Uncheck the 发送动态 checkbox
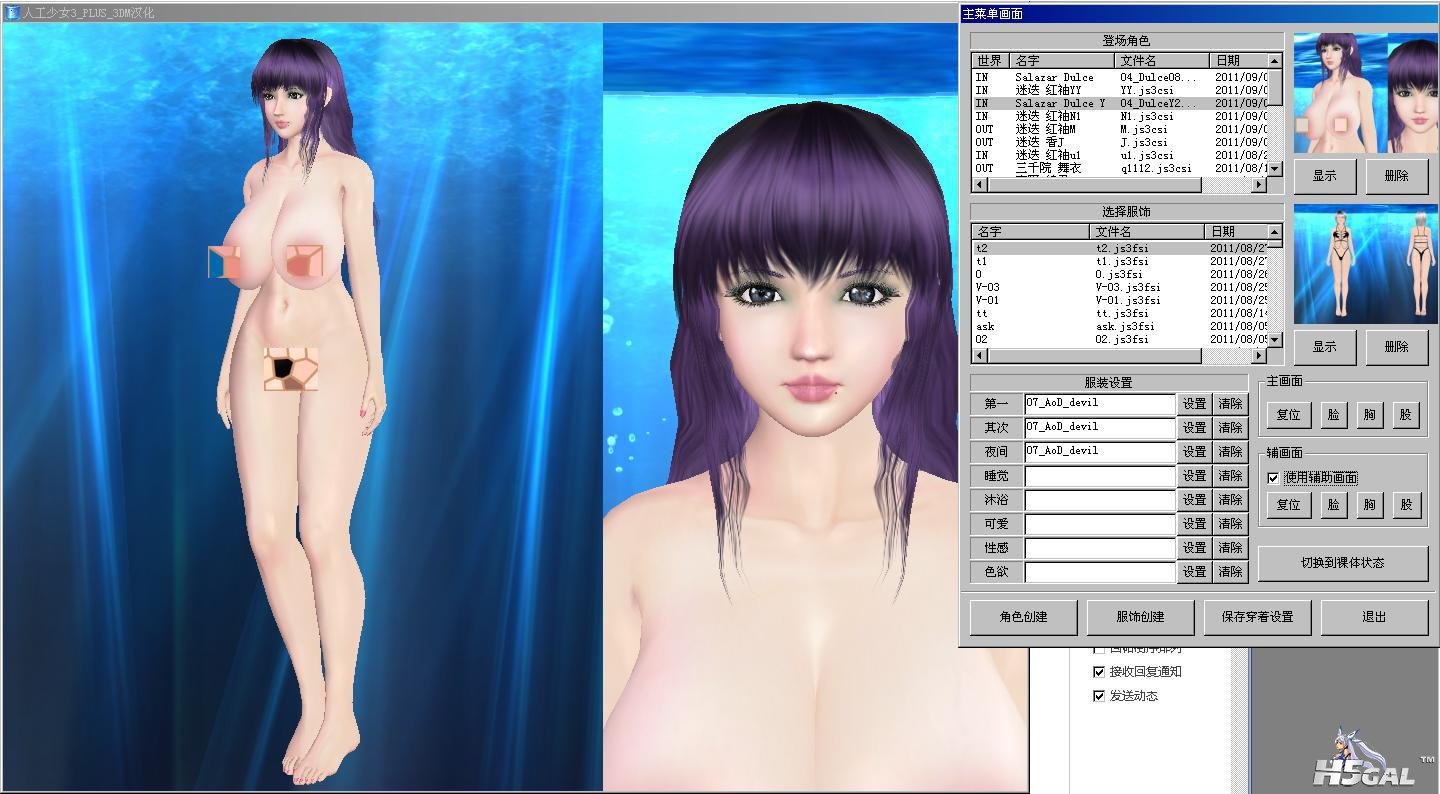Image resolution: width=1440 pixels, height=794 pixels. [x=1099, y=696]
